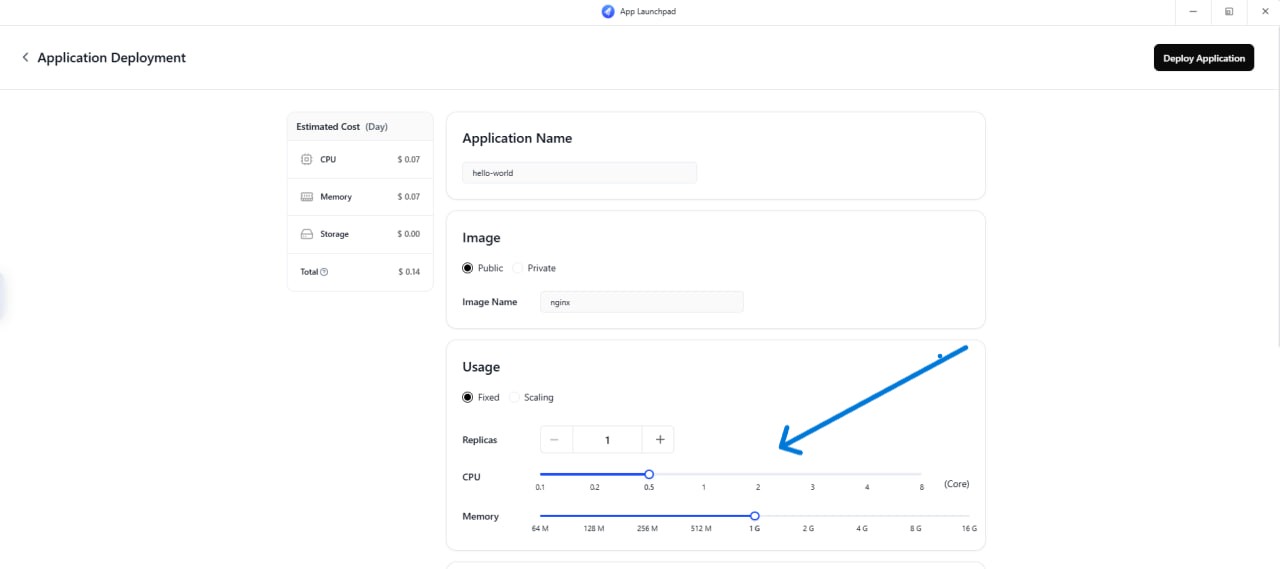
Task: Click the Storage cost value $ 0.00
Action: click(x=409, y=234)
